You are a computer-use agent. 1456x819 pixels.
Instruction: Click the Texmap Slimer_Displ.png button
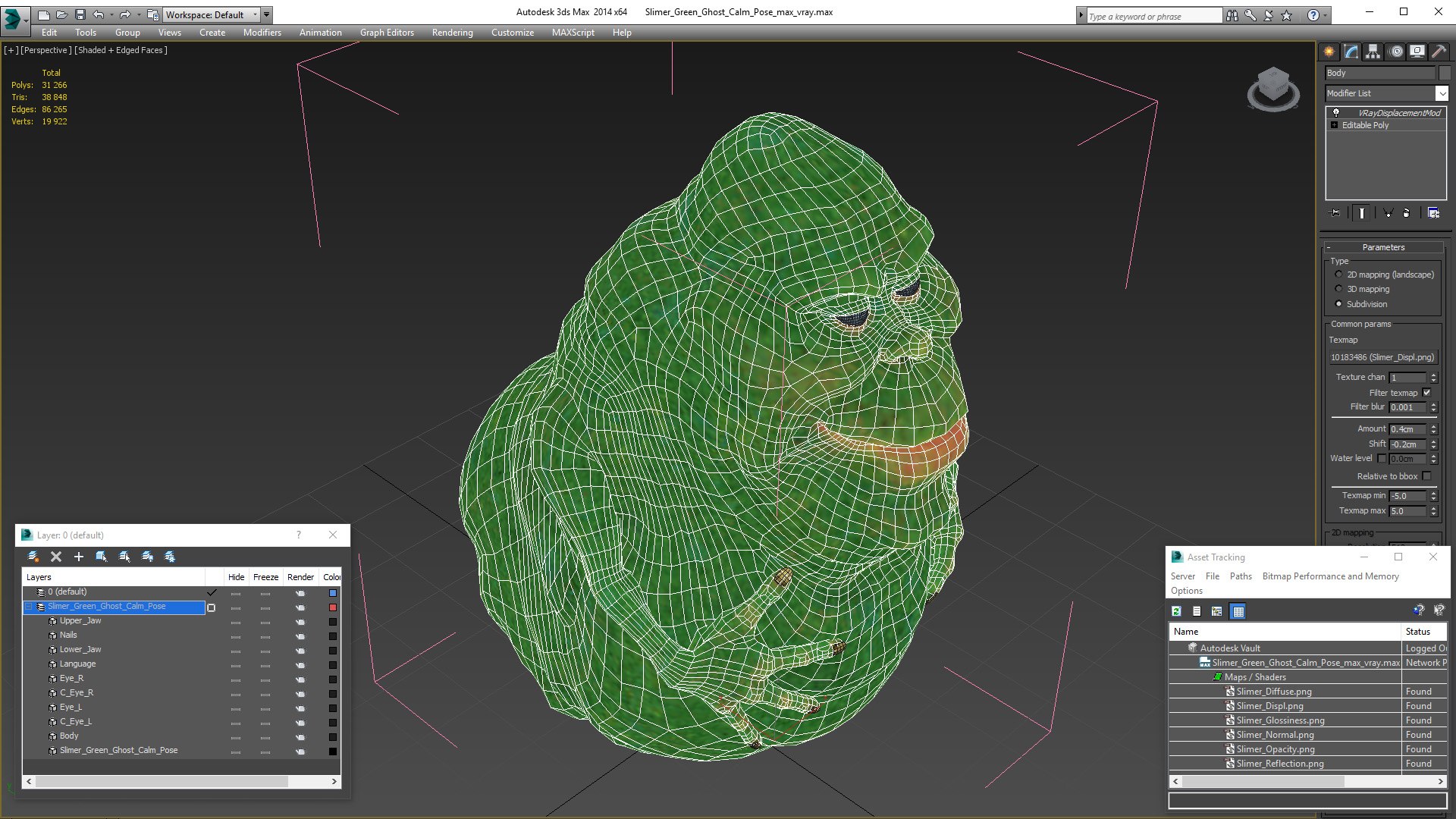click(1382, 357)
